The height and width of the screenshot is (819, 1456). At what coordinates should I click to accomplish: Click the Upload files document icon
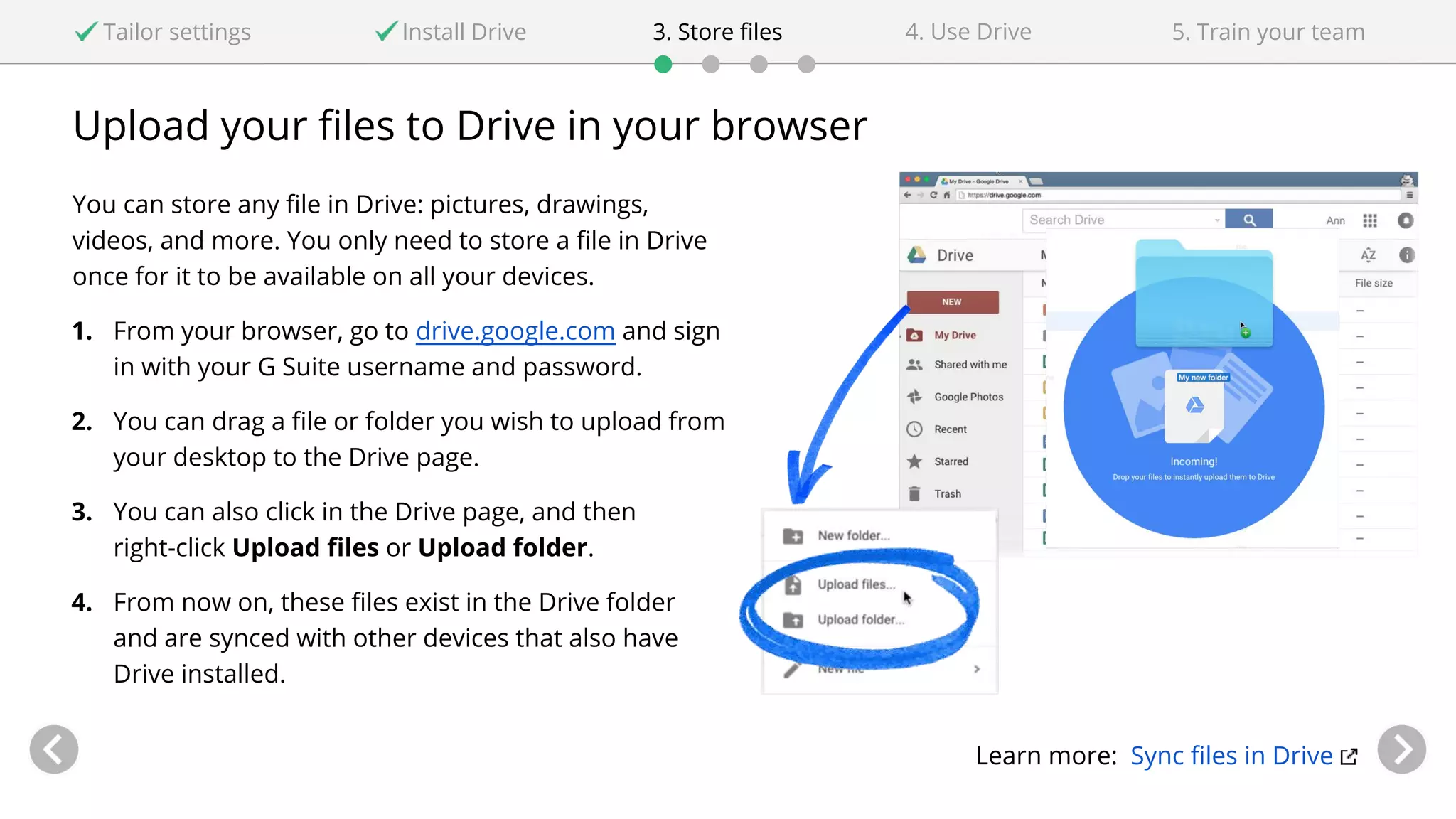pos(793,585)
